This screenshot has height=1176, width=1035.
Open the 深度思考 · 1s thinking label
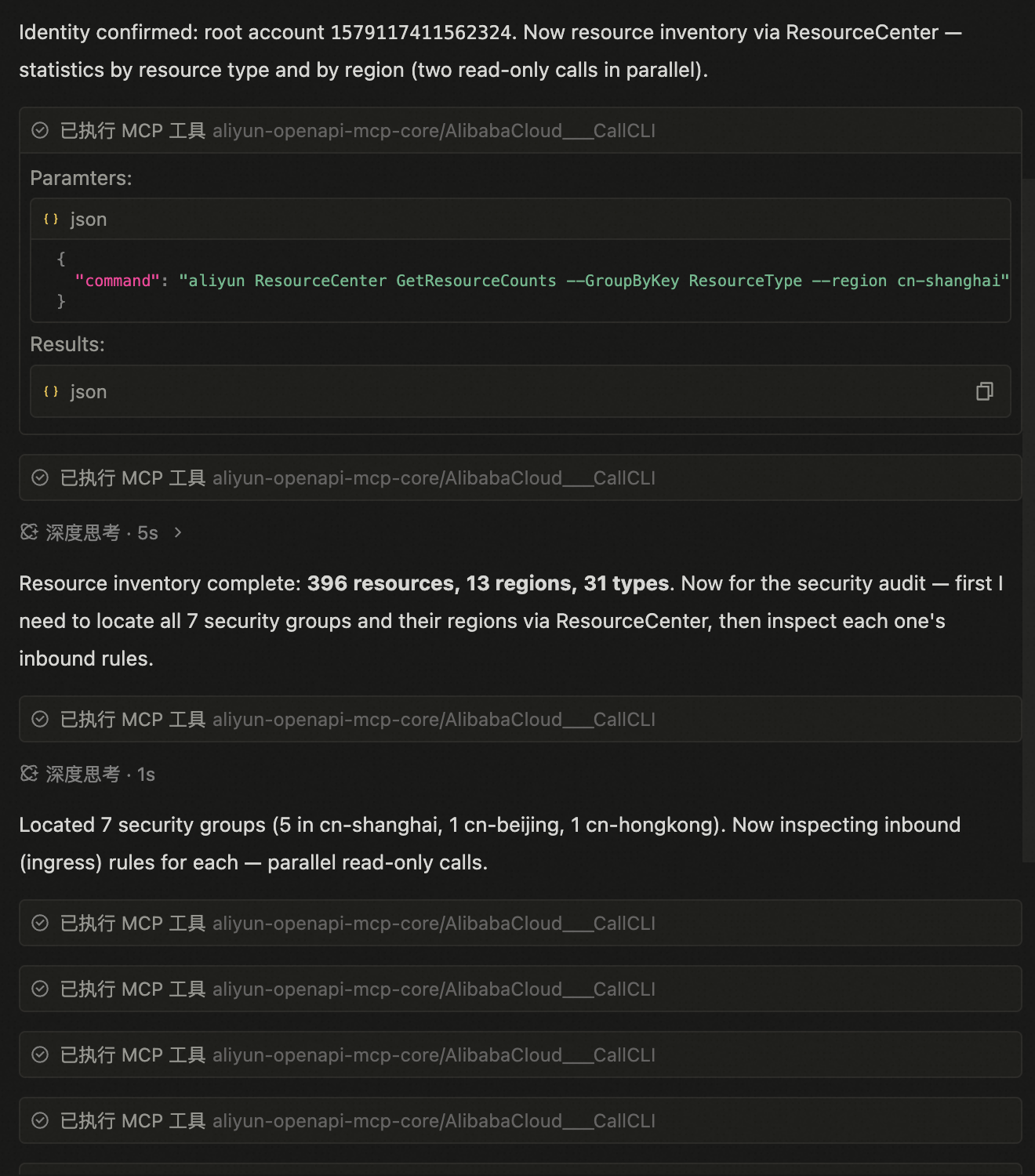point(100,774)
